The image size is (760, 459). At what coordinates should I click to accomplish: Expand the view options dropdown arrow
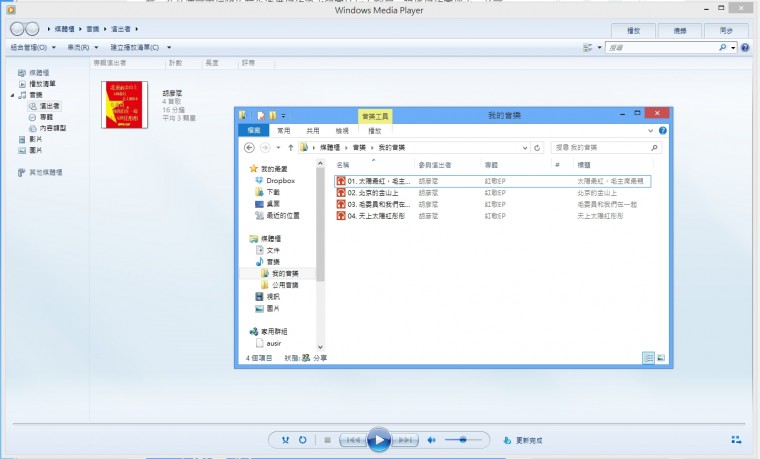click(600, 47)
